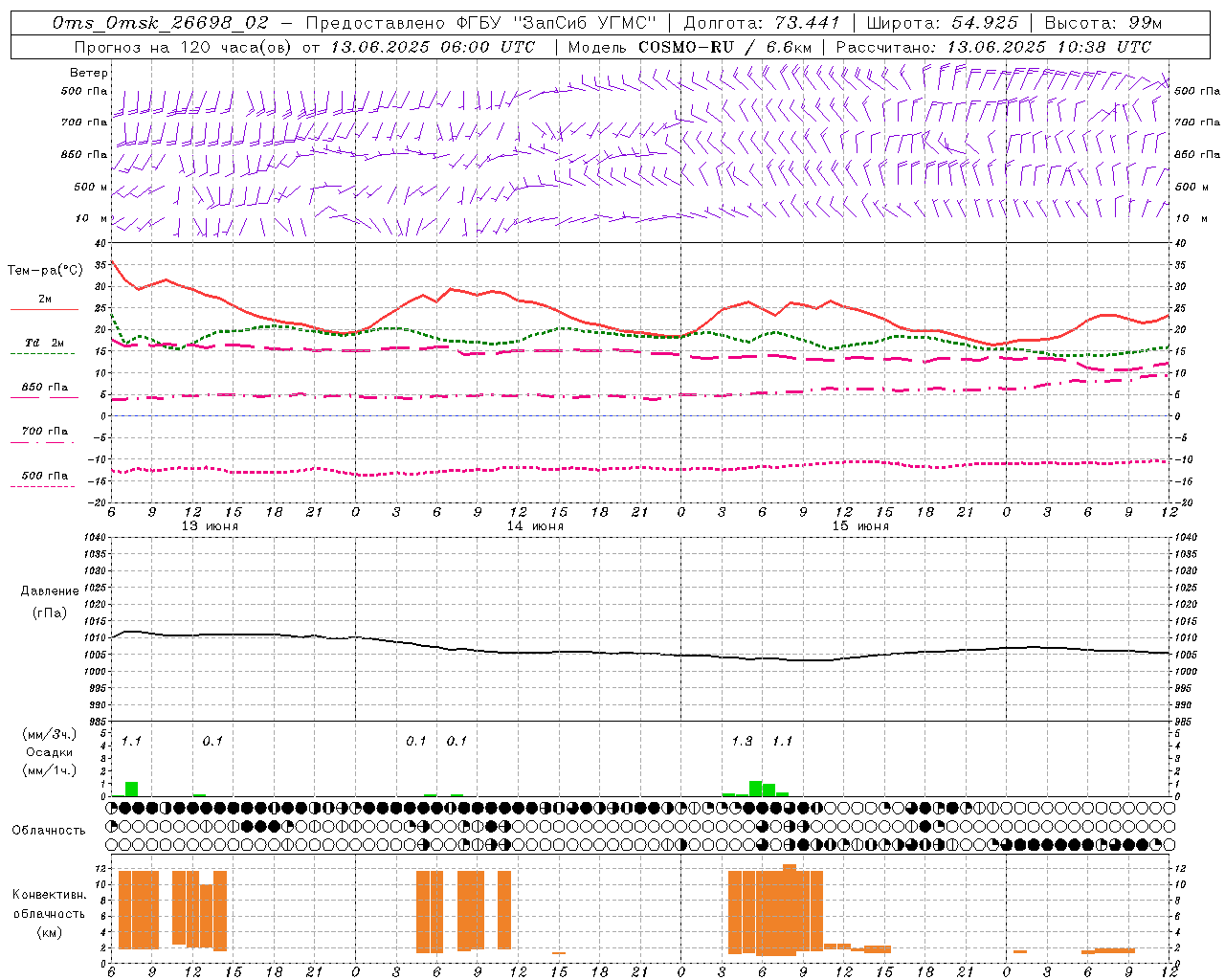The width and height of the screenshot is (1225, 980).
Task: Click the "Давление" pressure panel label
Action: pyautogui.click(x=50, y=591)
